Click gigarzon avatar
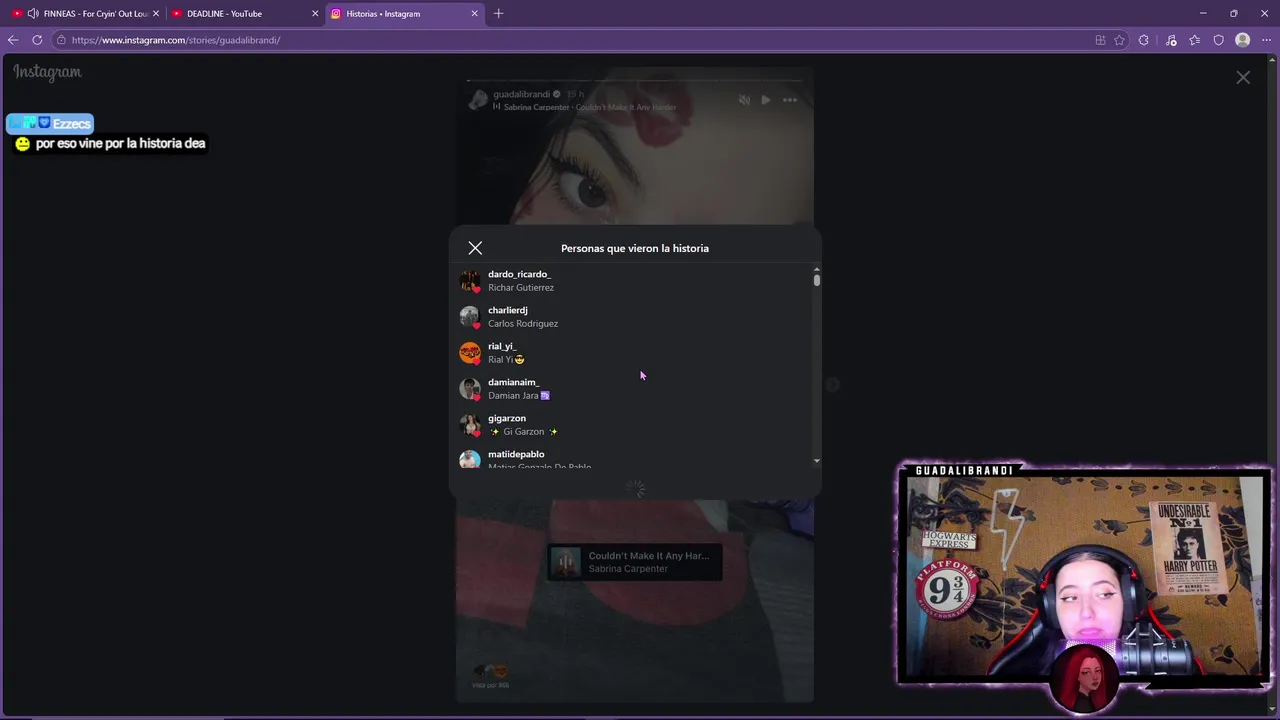The width and height of the screenshot is (1280, 720). (470, 425)
